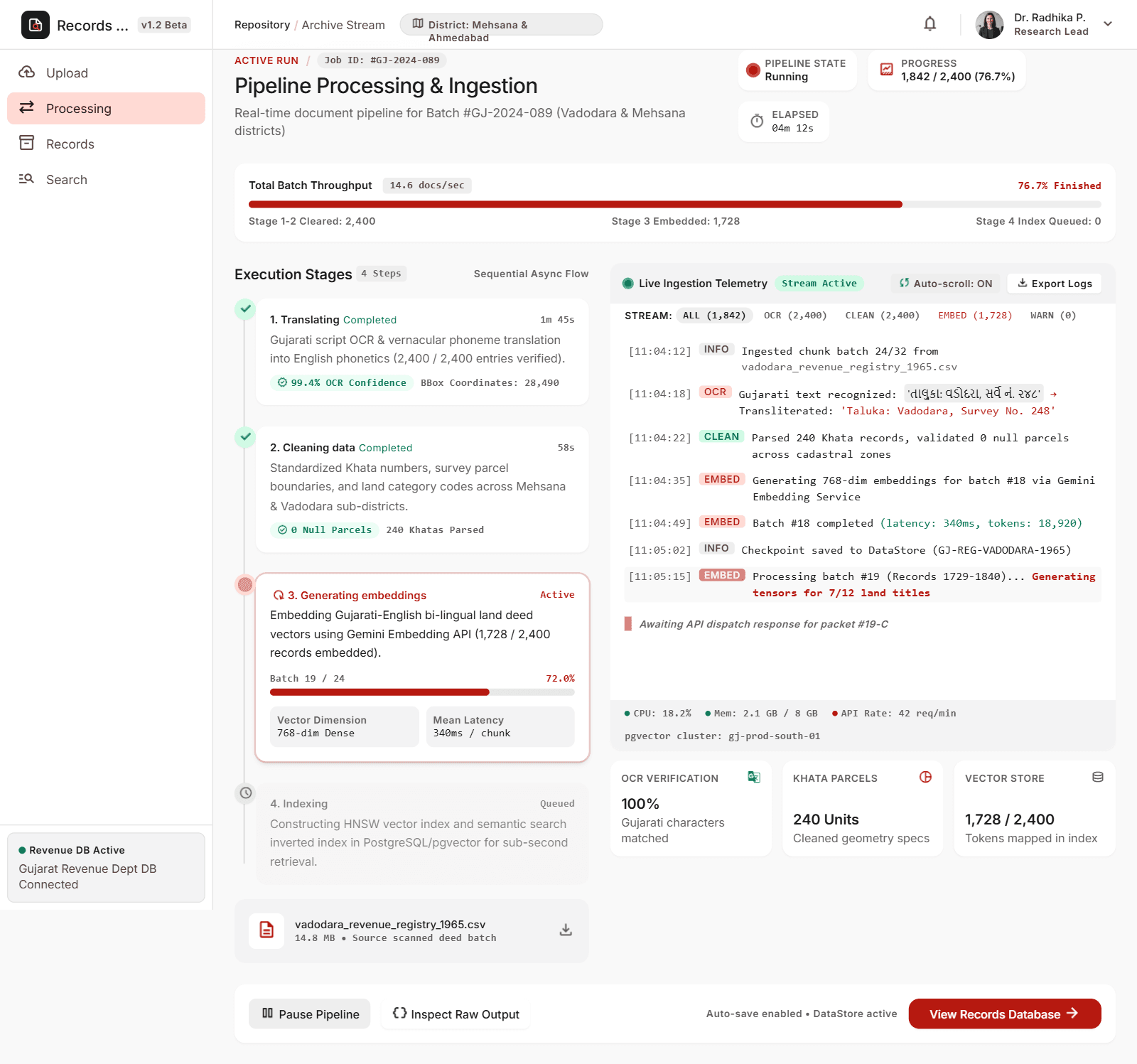Click the OCR Verification translate icon
1137x1064 pixels.
coord(754,778)
